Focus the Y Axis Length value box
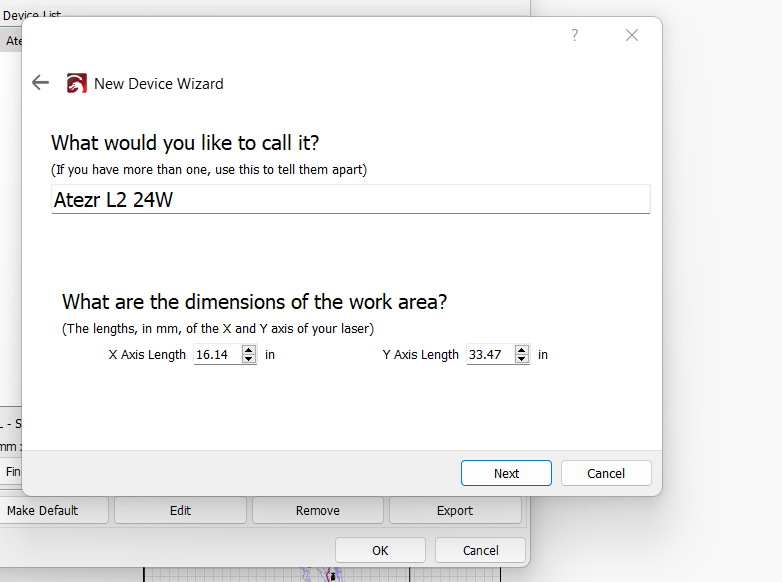 (x=488, y=354)
